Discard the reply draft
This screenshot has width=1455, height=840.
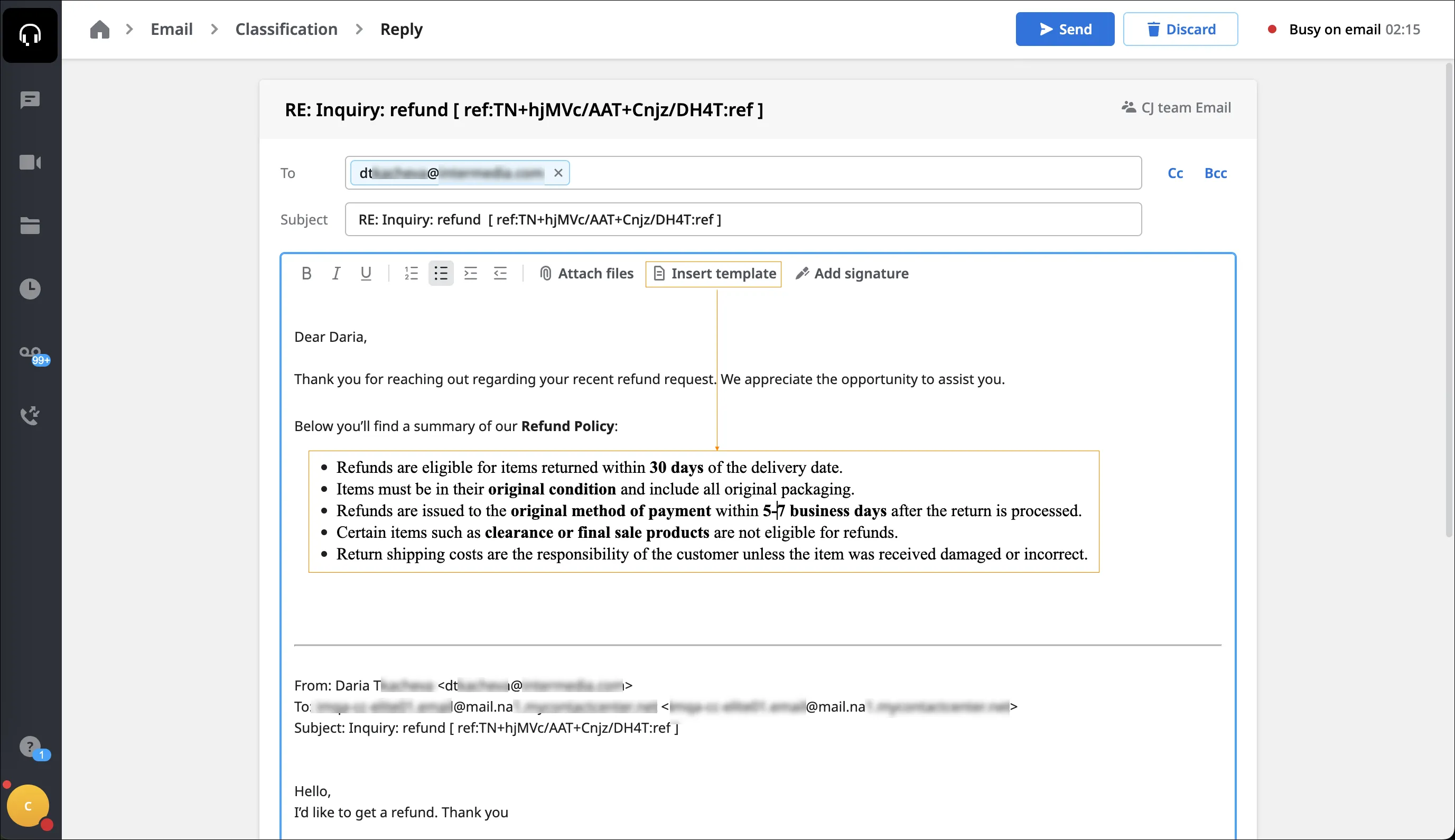(x=1180, y=29)
